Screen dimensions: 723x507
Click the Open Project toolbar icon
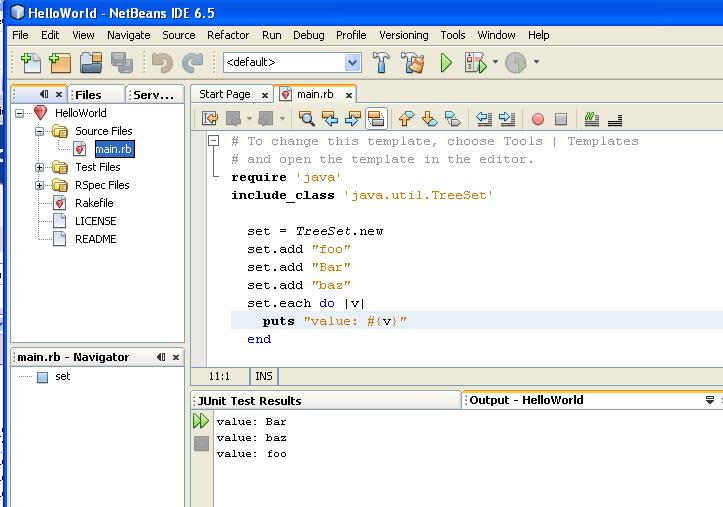tap(91, 63)
